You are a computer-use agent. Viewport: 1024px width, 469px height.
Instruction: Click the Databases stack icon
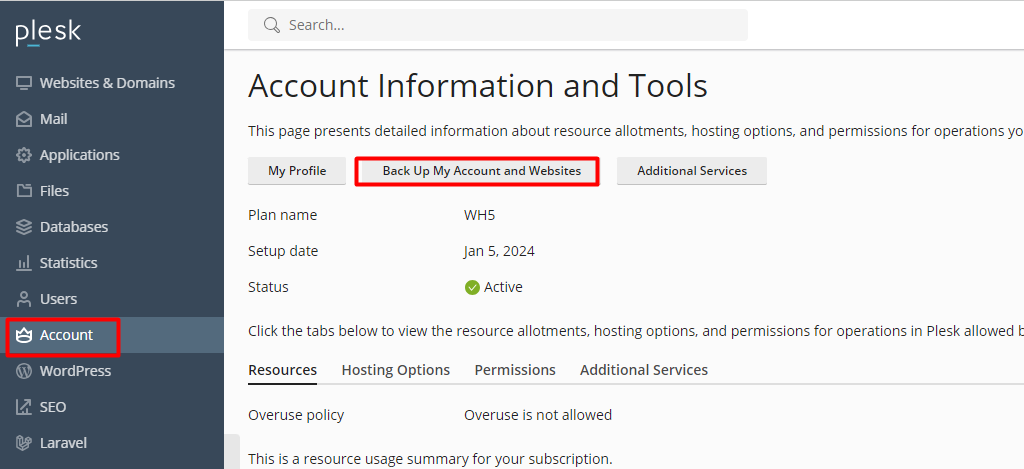pos(24,227)
